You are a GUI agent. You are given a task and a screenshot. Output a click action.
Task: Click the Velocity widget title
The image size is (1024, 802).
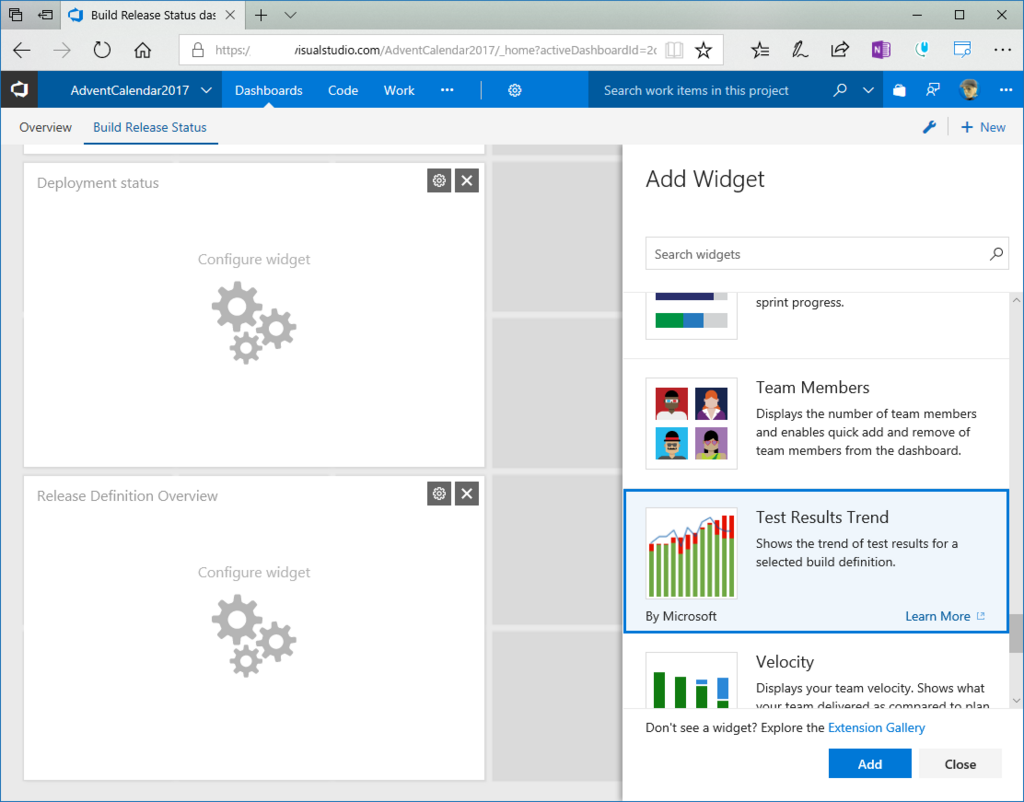pyautogui.click(x=784, y=662)
